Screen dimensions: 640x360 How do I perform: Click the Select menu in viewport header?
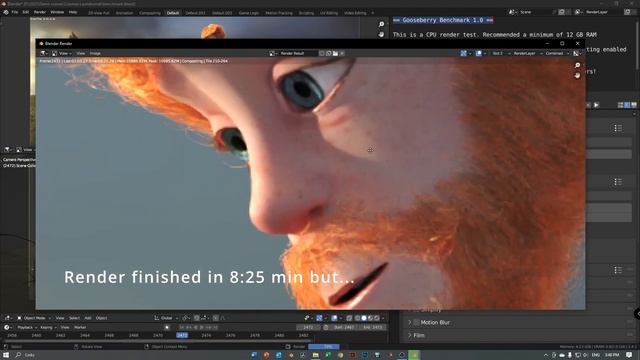74,318
